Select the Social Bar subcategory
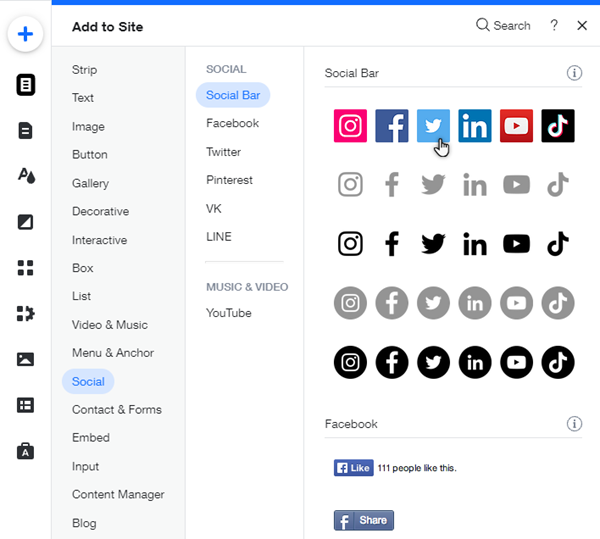This screenshot has width=600, height=539. 233,95
